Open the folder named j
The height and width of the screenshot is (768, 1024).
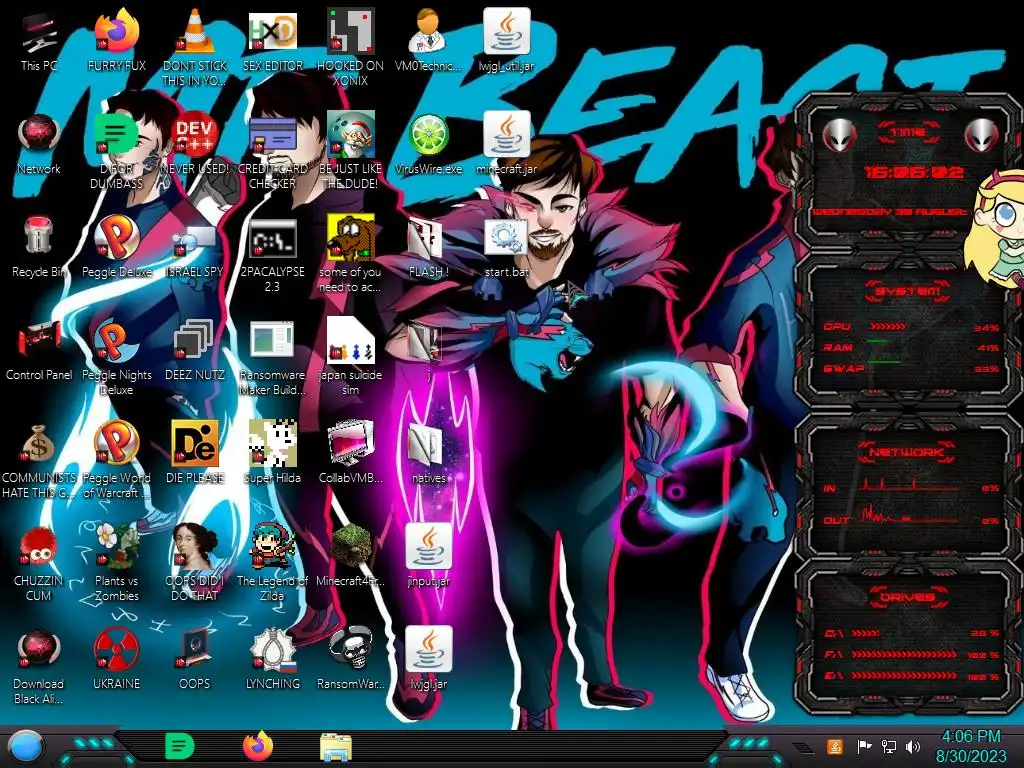point(428,351)
